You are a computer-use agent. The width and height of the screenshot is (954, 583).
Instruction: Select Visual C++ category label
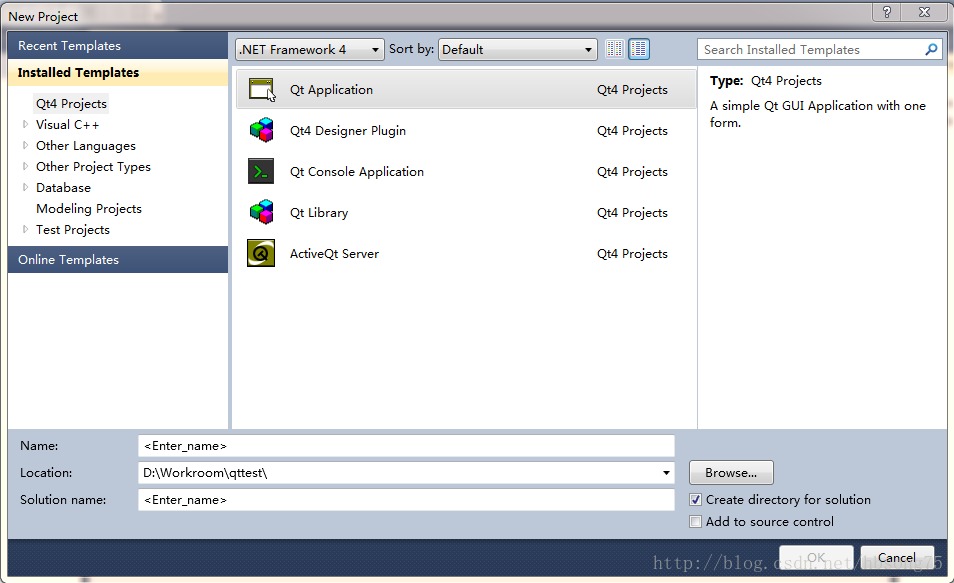(x=68, y=124)
